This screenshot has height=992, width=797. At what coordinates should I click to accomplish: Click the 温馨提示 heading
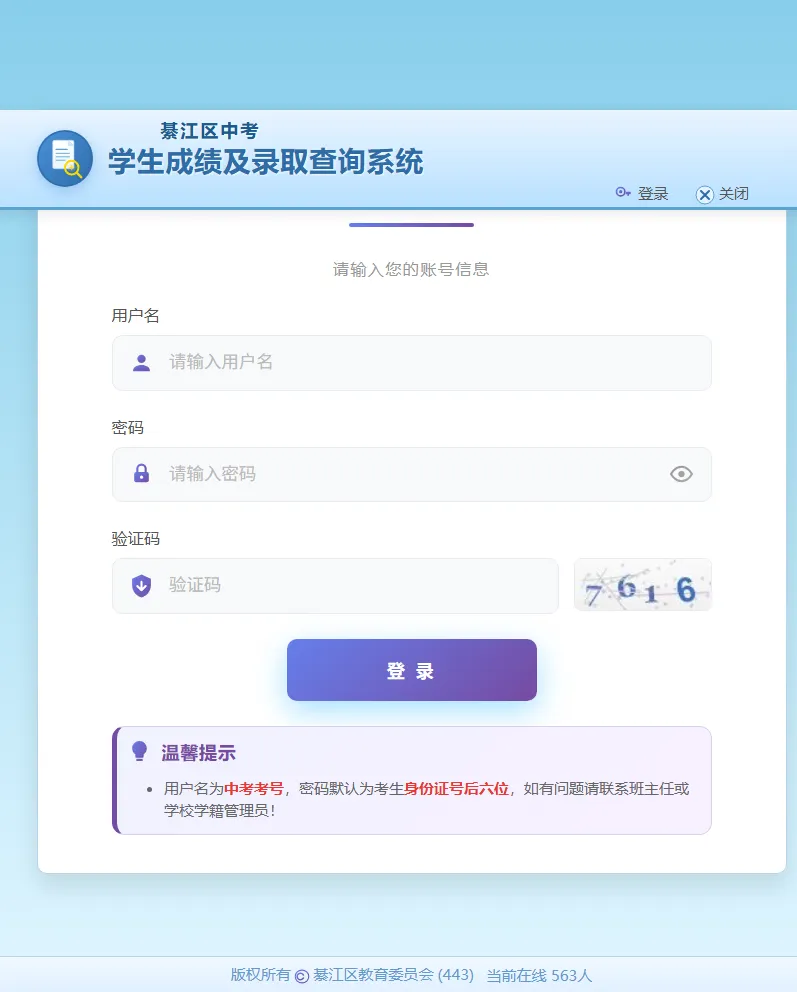pos(198,753)
